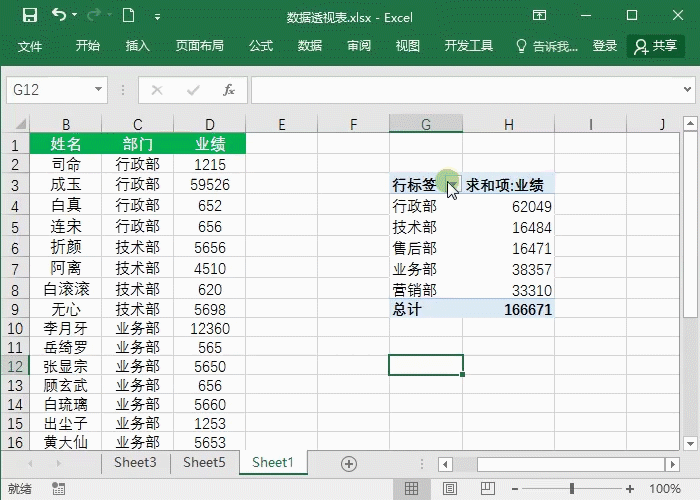Click the New blank document icon

coord(127,16)
